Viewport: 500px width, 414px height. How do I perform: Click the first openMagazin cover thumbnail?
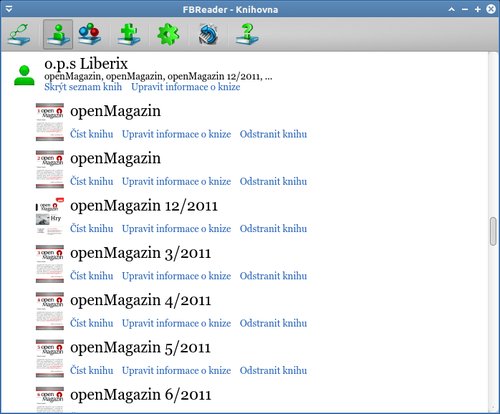[50, 122]
